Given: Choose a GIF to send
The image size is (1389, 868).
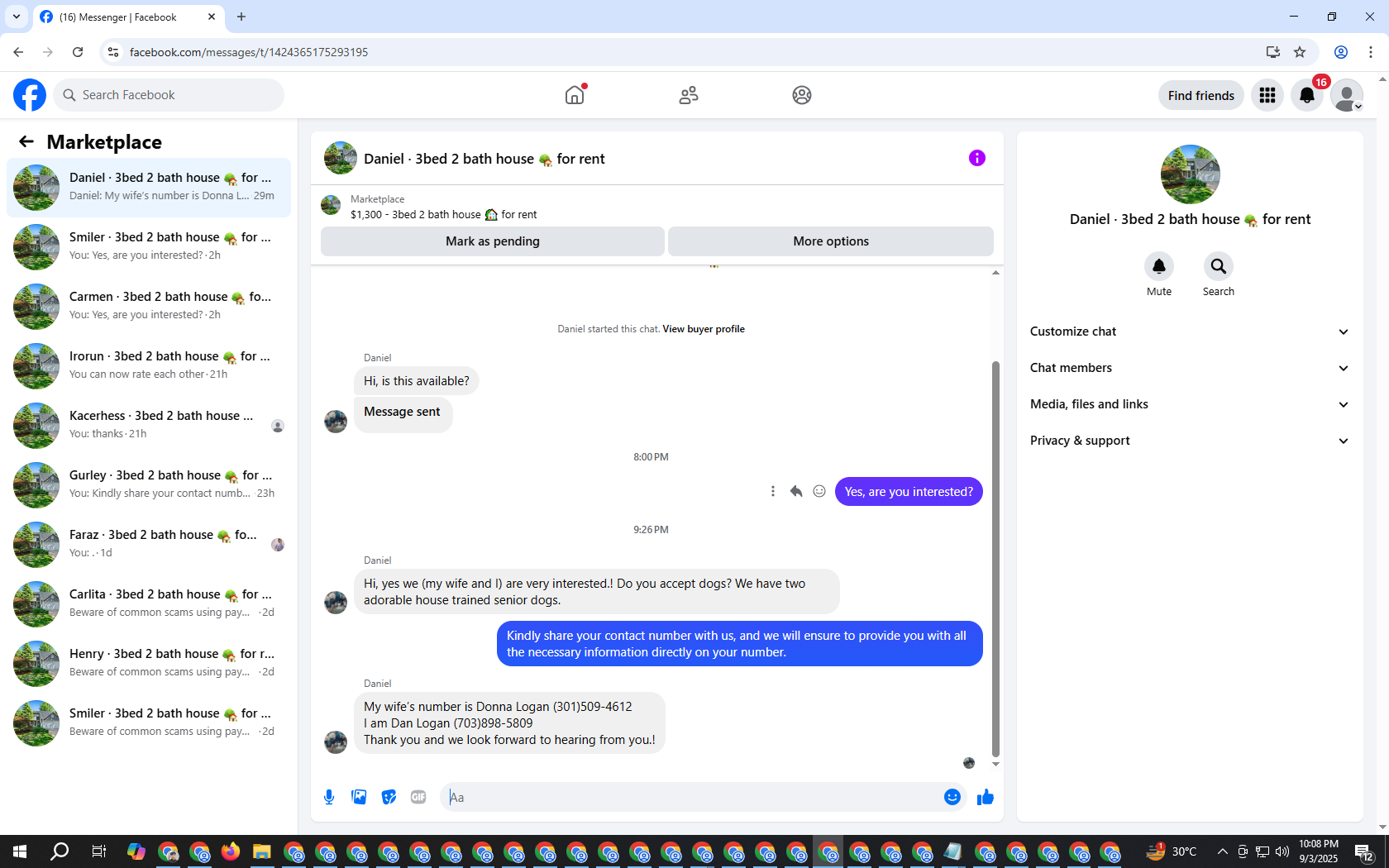Looking at the screenshot, I should [418, 797].
